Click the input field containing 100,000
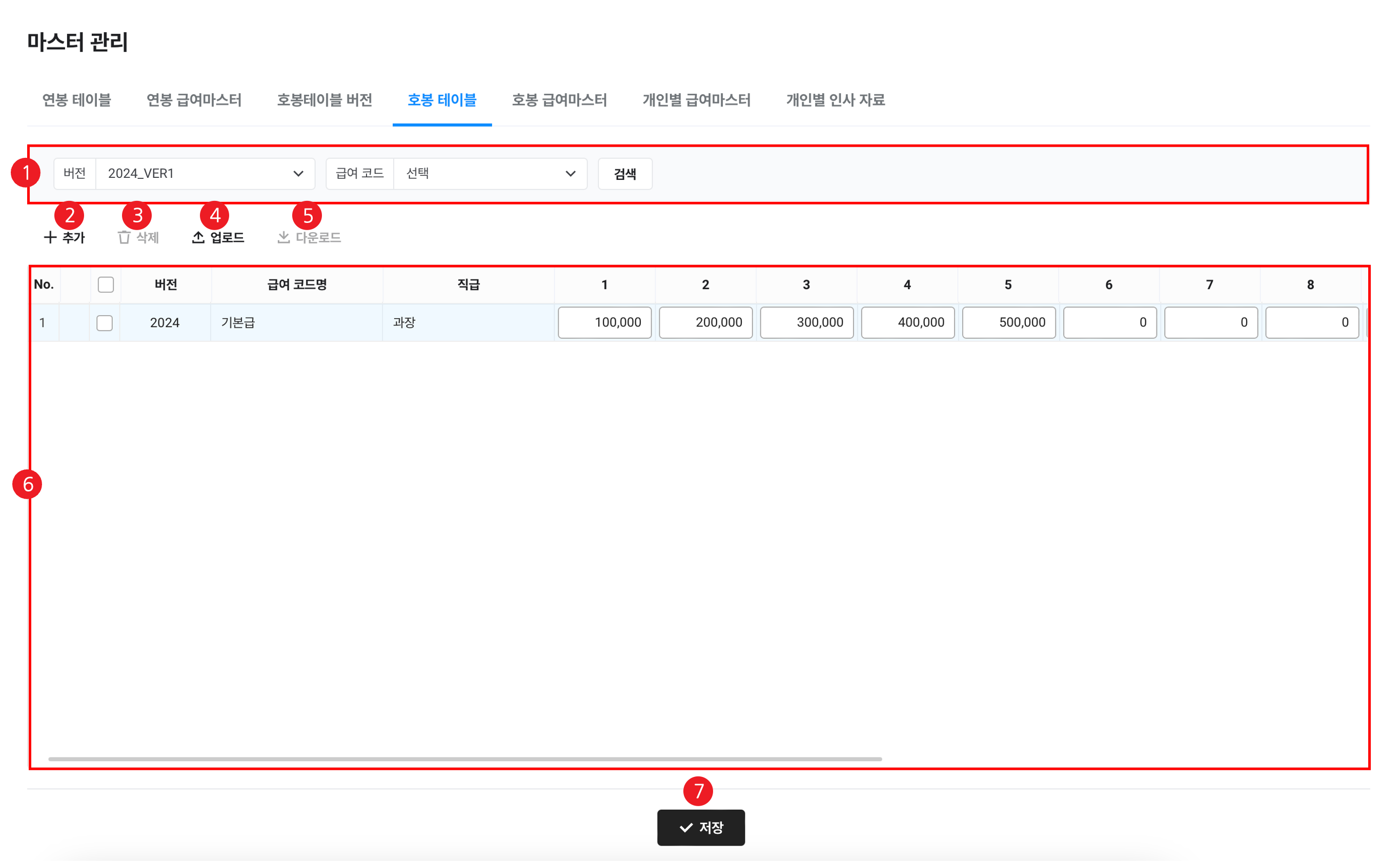This screenshot has width=1400, height=862. [x=604, y=323]
